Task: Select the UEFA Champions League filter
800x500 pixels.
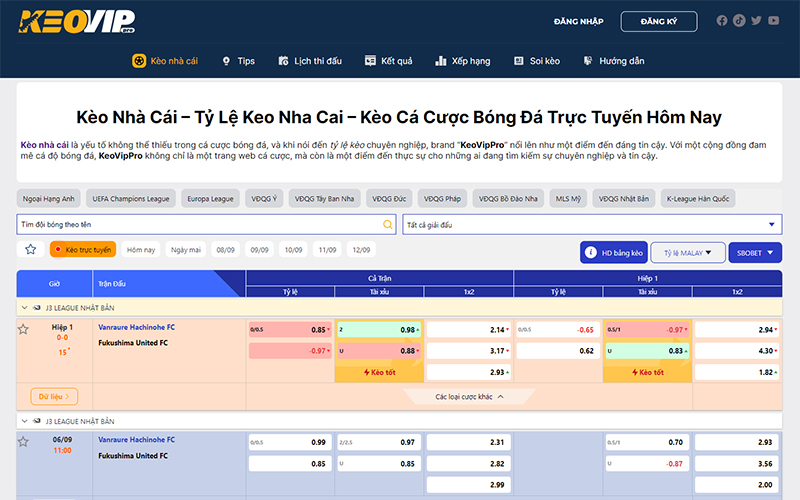Action: [144, 198]
